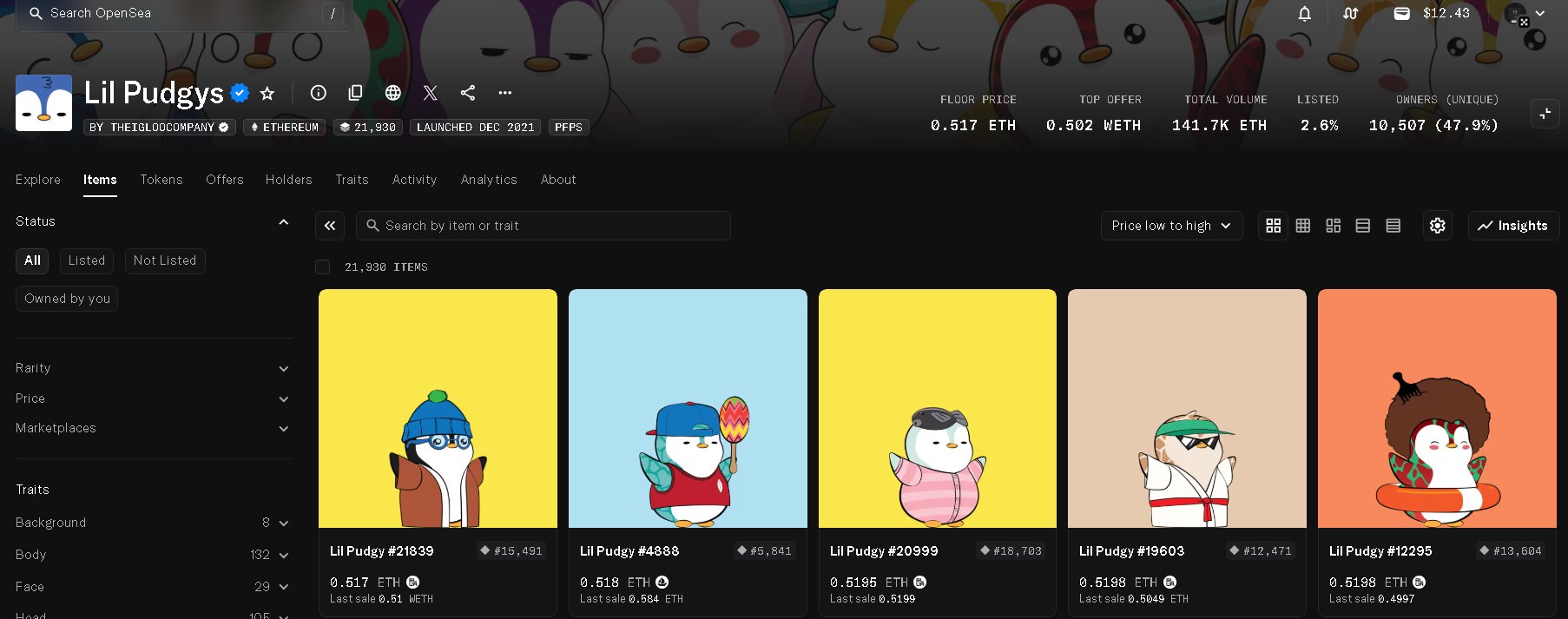This screenshot has height=619, width=1568.
Task: Open collection info icon
Action: pyautogui.click(x=319, y=93)
